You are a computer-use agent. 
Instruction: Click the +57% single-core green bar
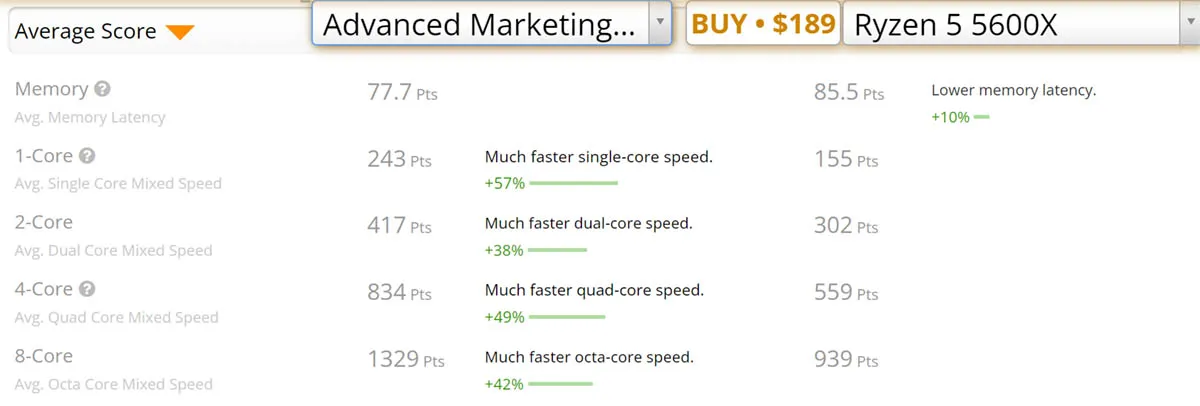click(574, 183)
